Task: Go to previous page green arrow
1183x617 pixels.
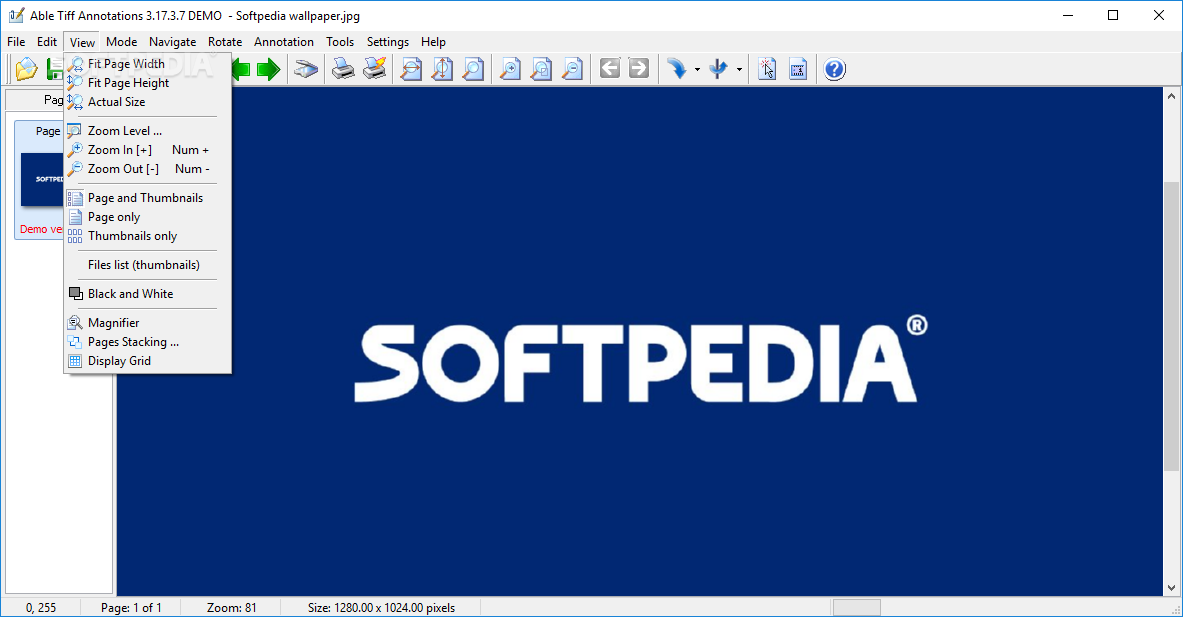Action: pyautogui.click(x=241, y=69)
